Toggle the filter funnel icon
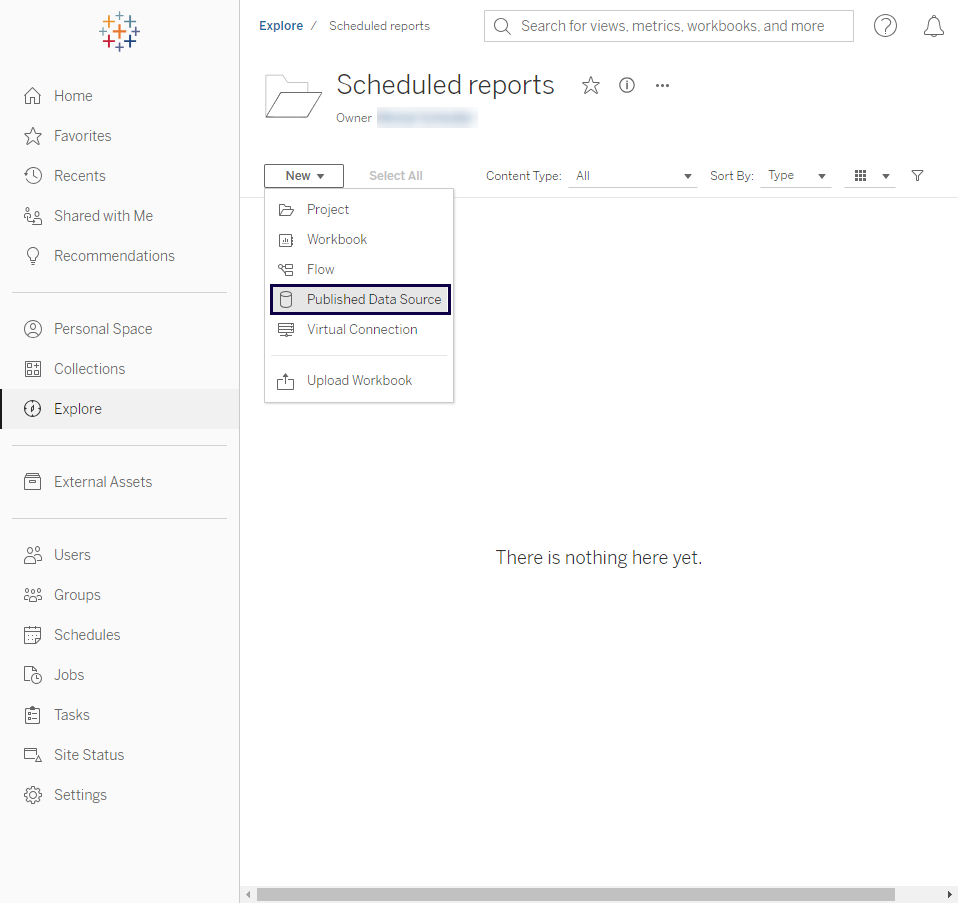Image resolution: width=958 pixels, height=903 pixels. 917,176
